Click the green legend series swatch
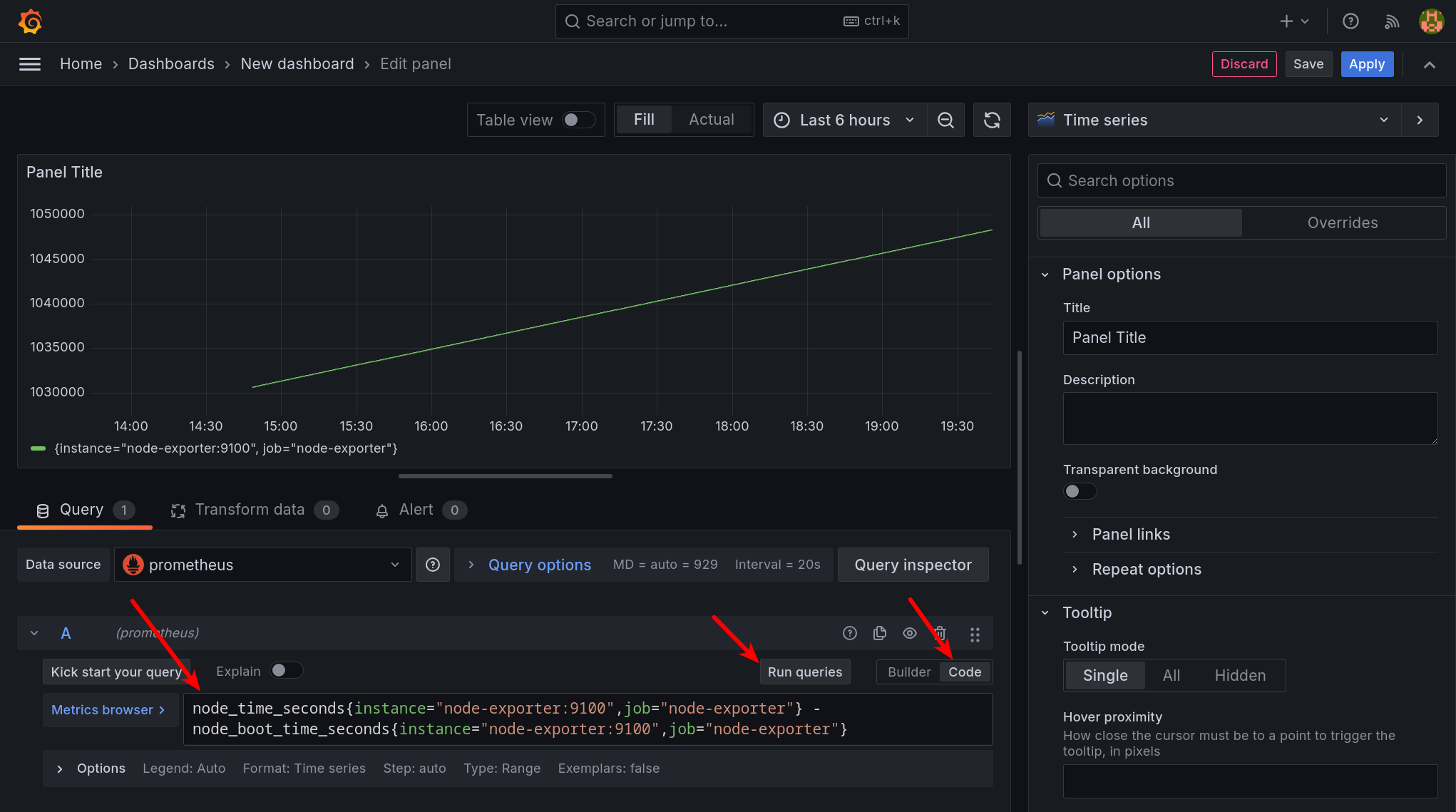The height and width of the screenshot is (812, 1456). coord(39,448)
